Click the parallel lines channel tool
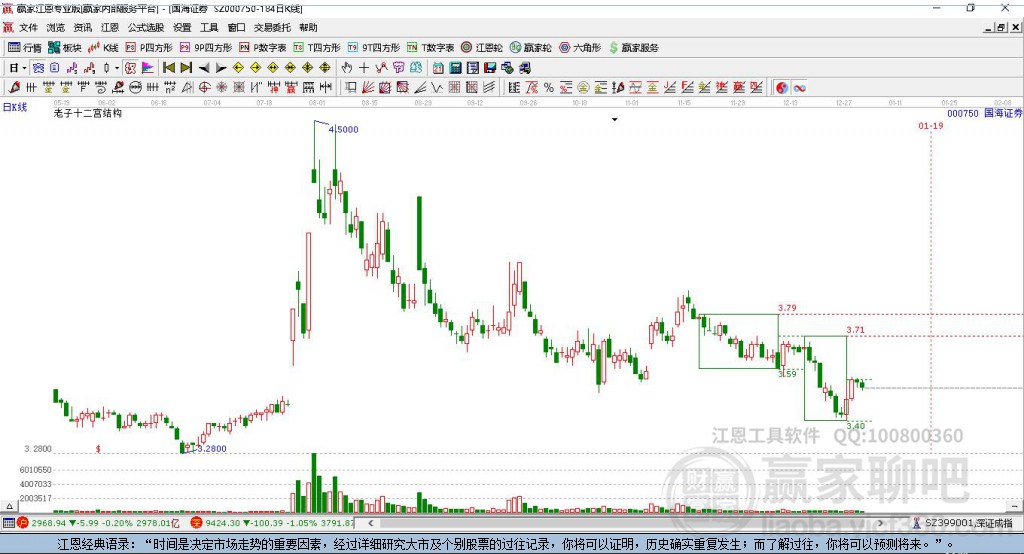Viewport: 1024px width, 554px height. coord(489,88)
